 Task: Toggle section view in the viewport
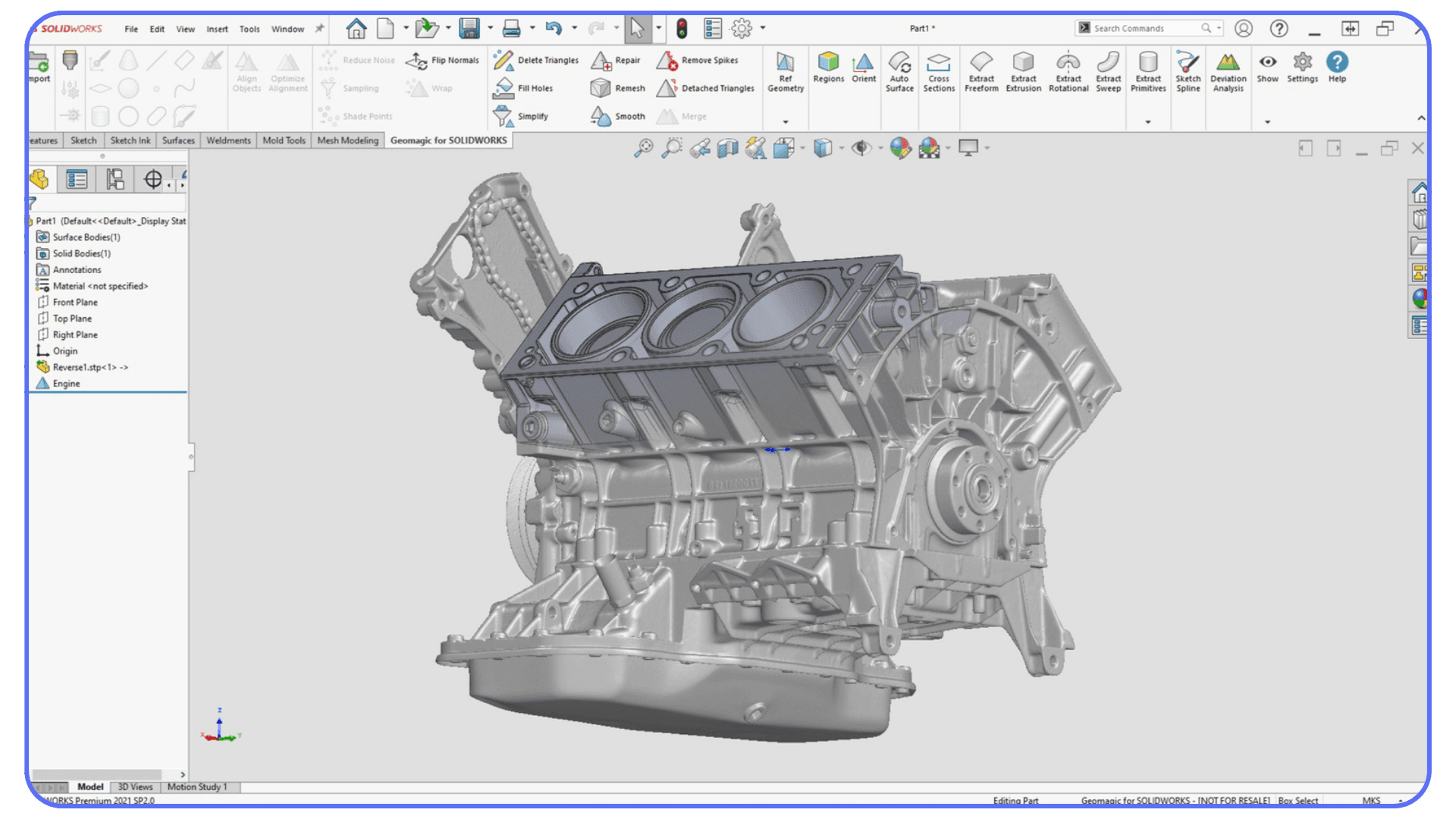[x=728, y=149]
